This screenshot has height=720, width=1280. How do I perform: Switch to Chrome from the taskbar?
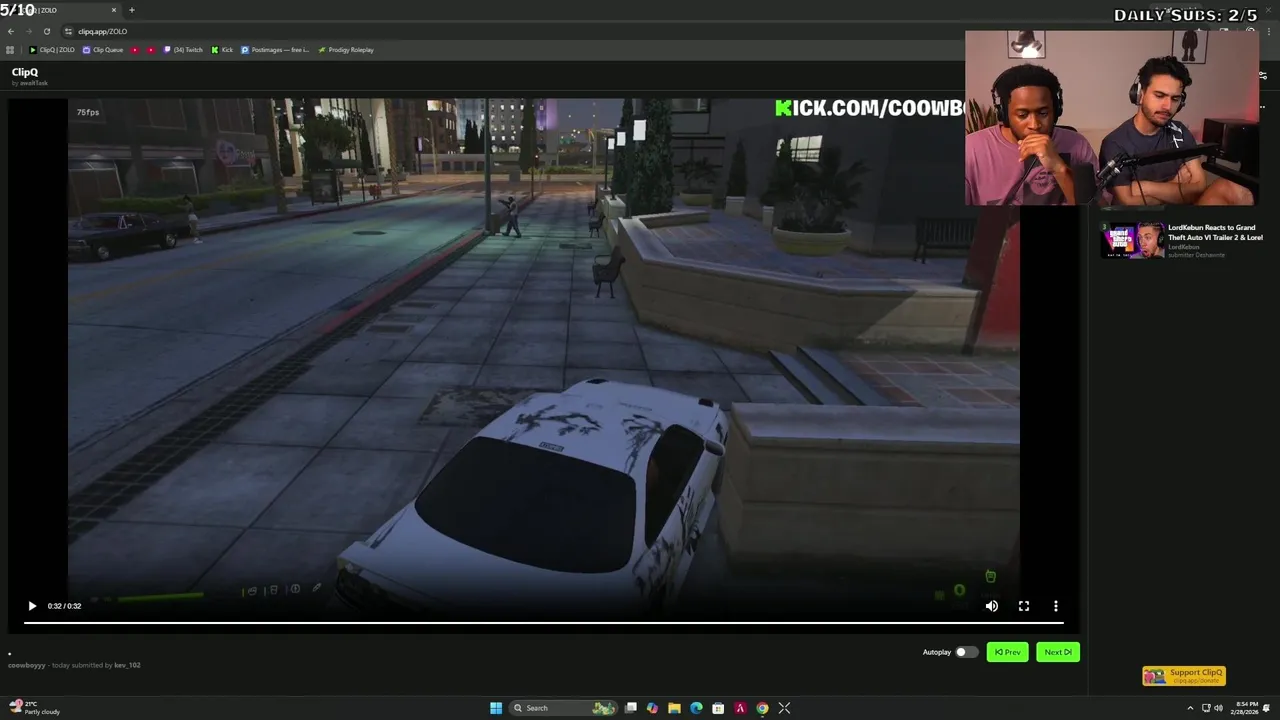pyautogui.click(x=762, y=708)
